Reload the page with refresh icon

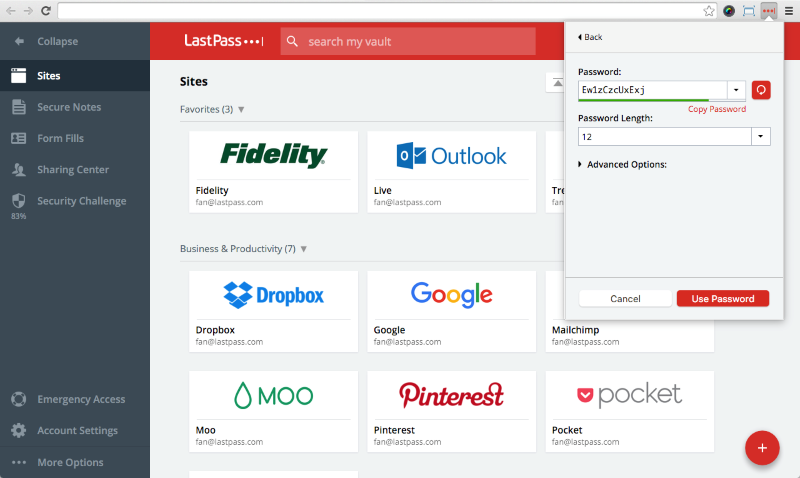pyautogui.click(x=46, y=11)
